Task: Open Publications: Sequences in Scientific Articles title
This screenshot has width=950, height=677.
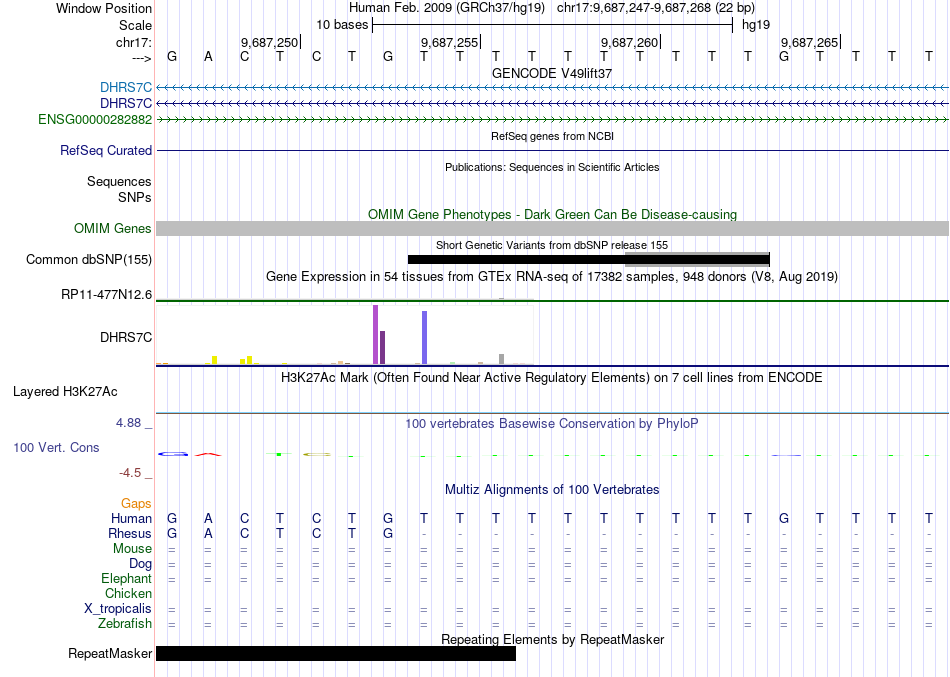Action: [x=552, y=167]
